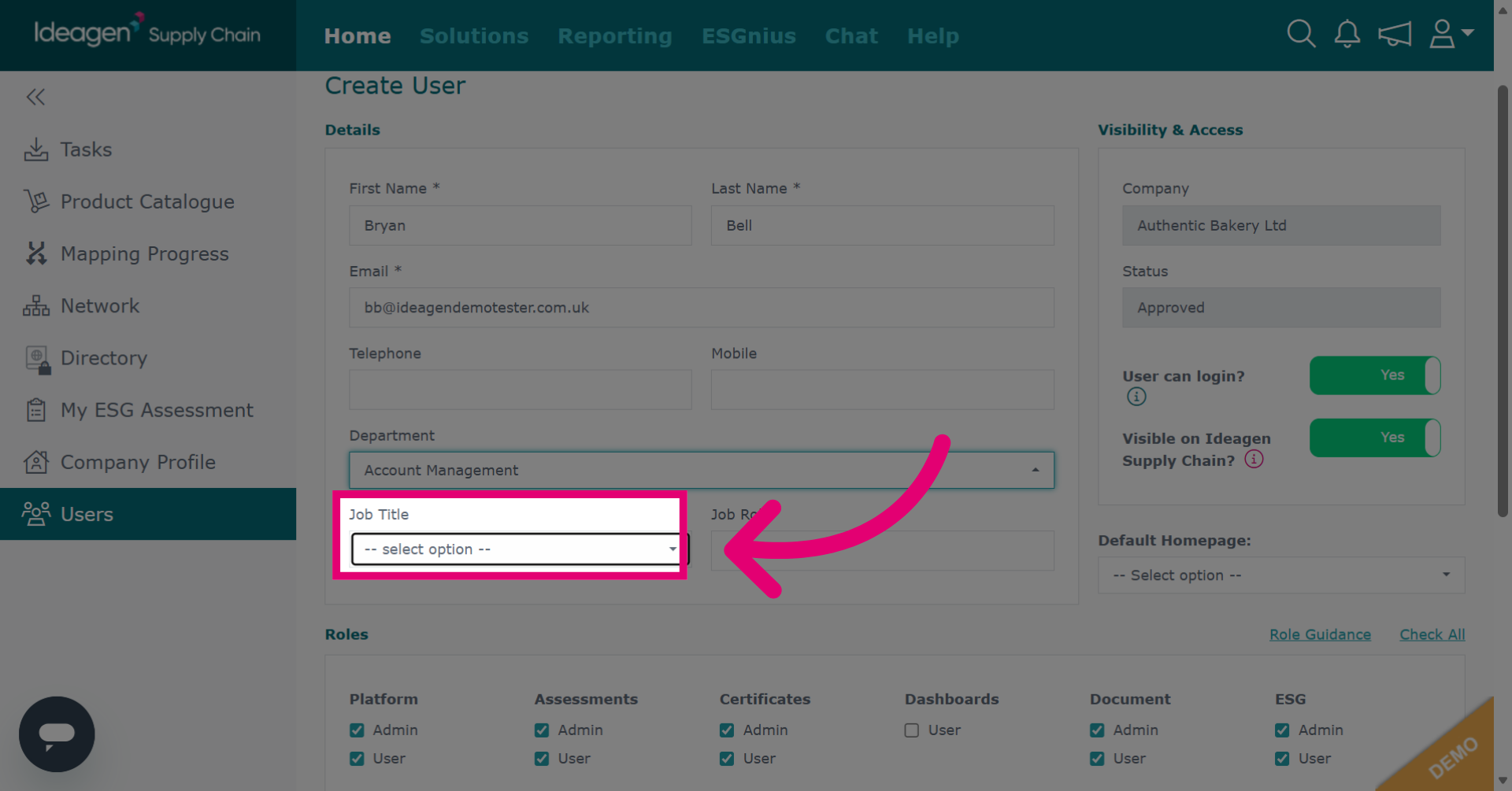
Task: Go to the Reporting menu
Action: click(615, 36)
